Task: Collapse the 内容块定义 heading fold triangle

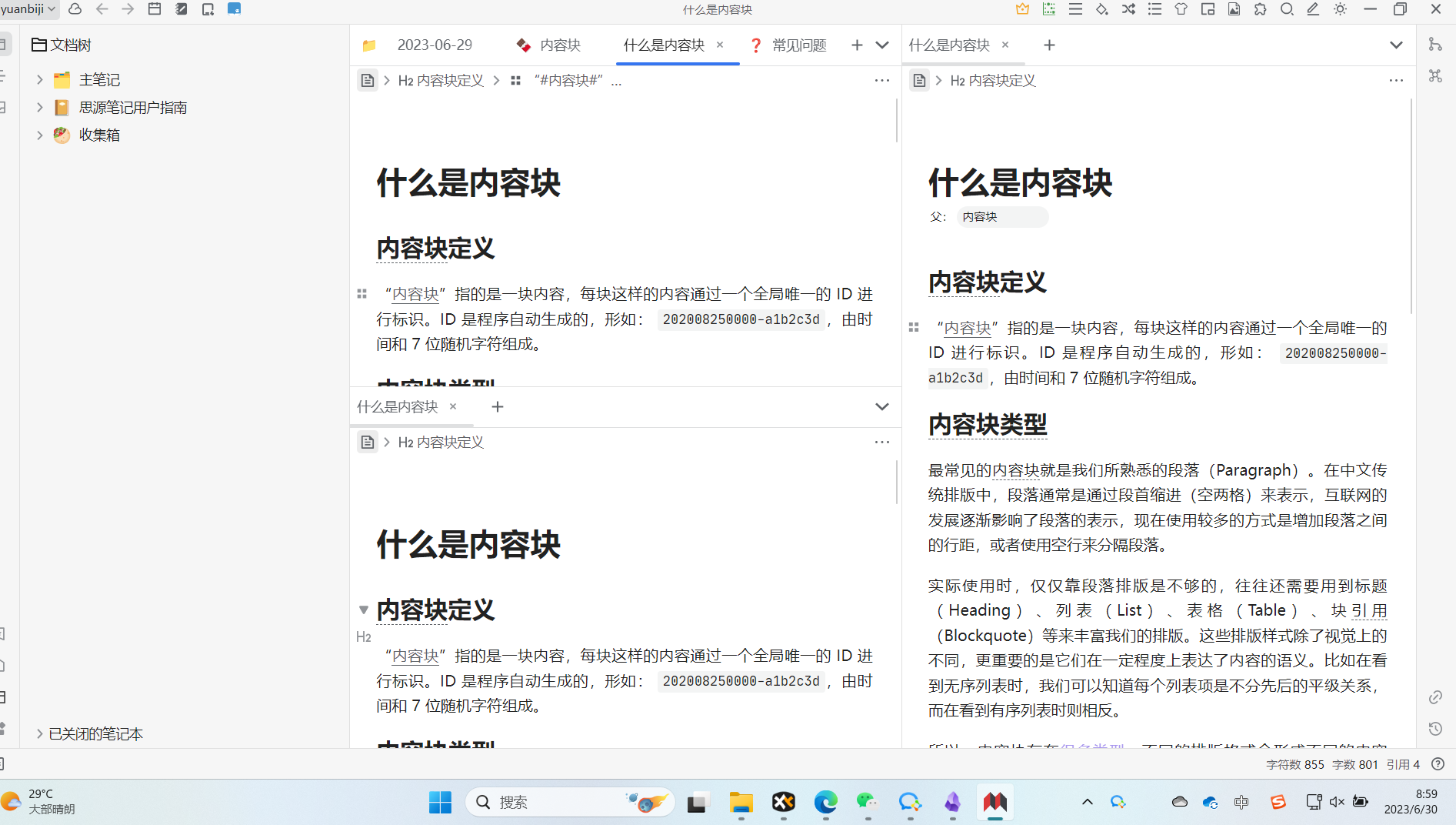Action: tap(363, 610)
